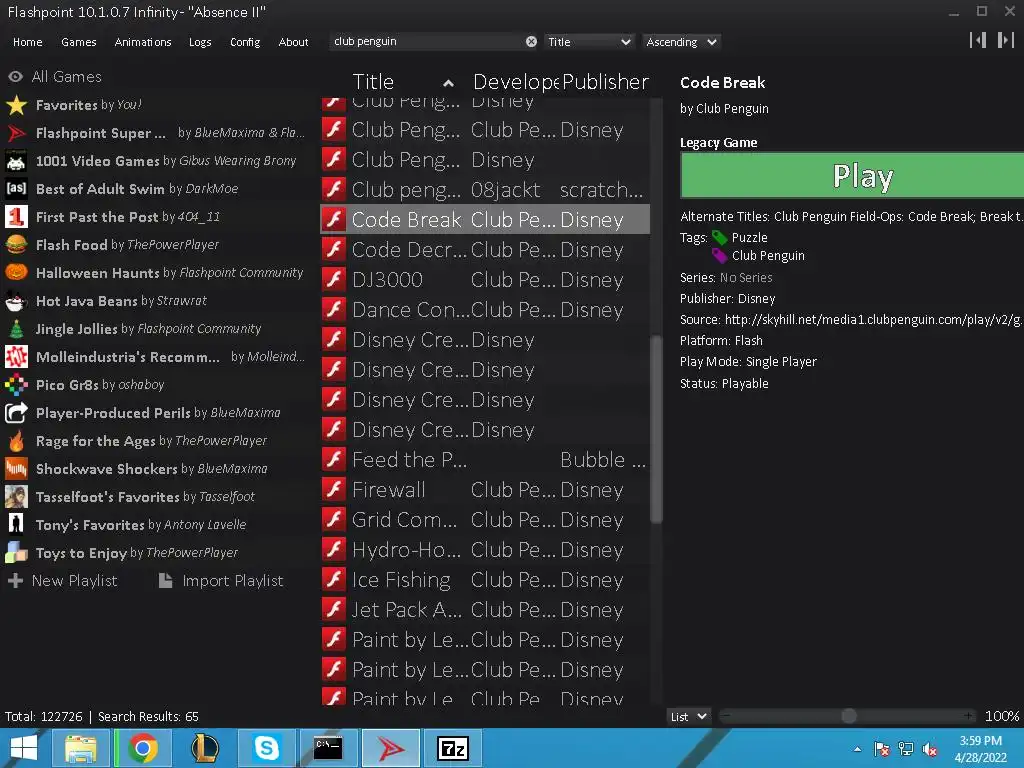Click the Tony's Favorites silhouette icon

(x=16, y=524)
